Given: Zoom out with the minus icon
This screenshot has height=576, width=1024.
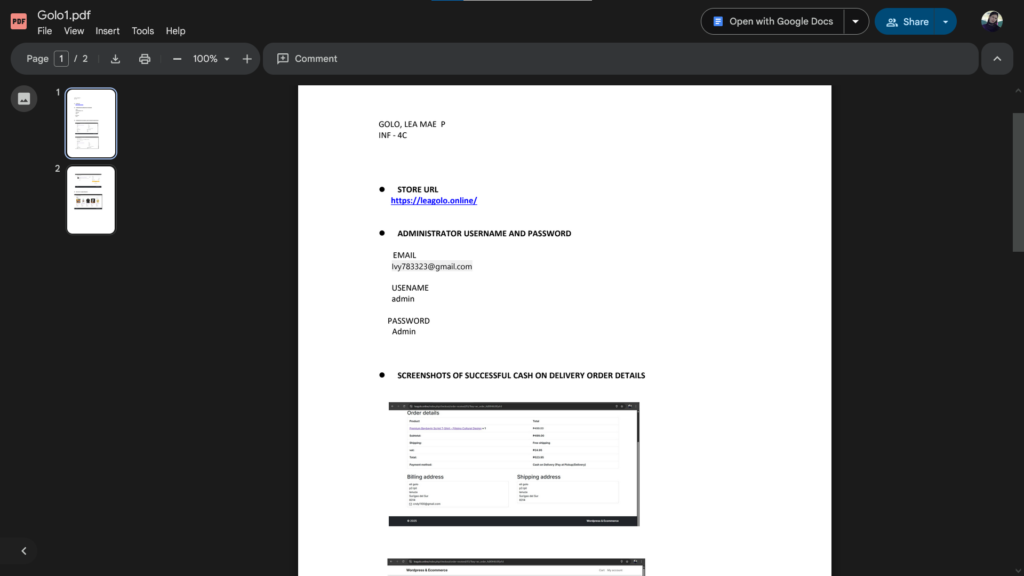Looking at the screenshot, I should point(177,59).
